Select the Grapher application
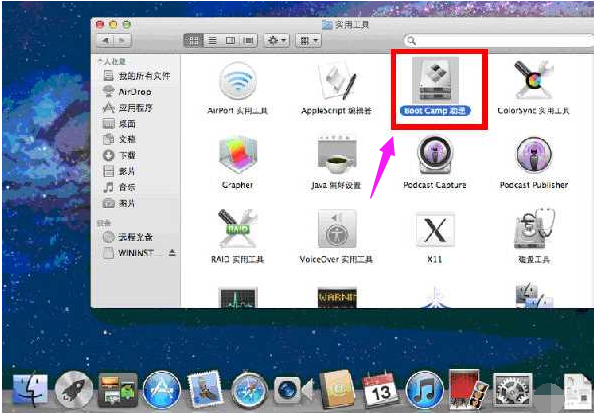 tap(238, 155)
